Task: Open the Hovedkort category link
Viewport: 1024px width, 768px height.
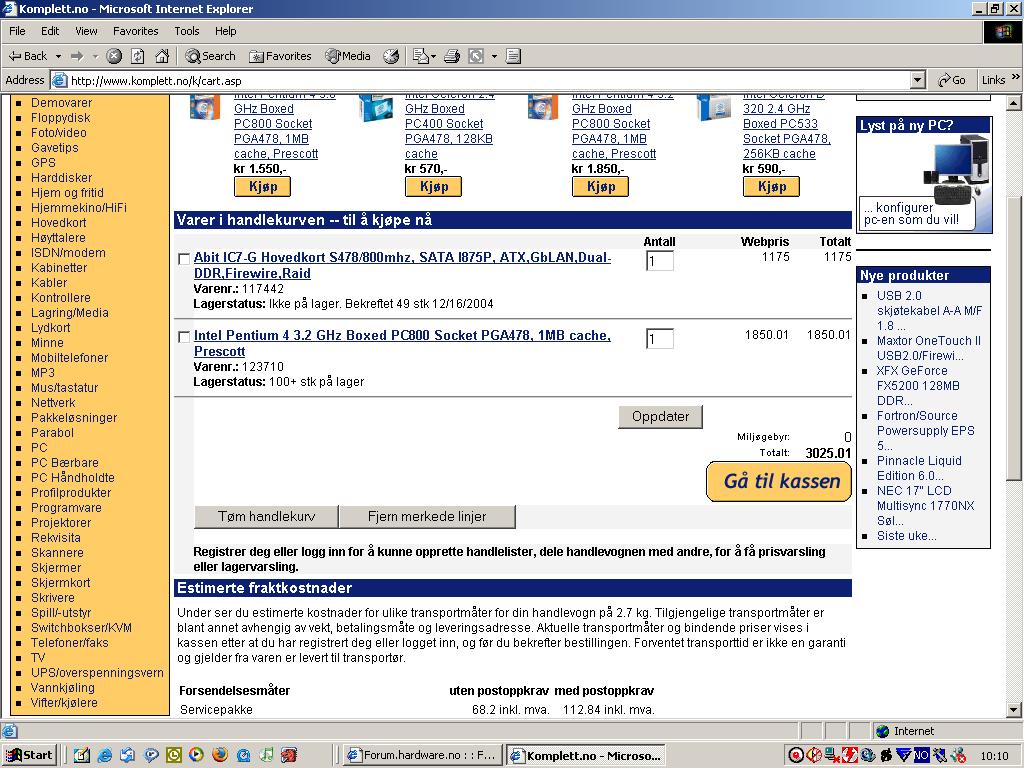Action: 59,223
